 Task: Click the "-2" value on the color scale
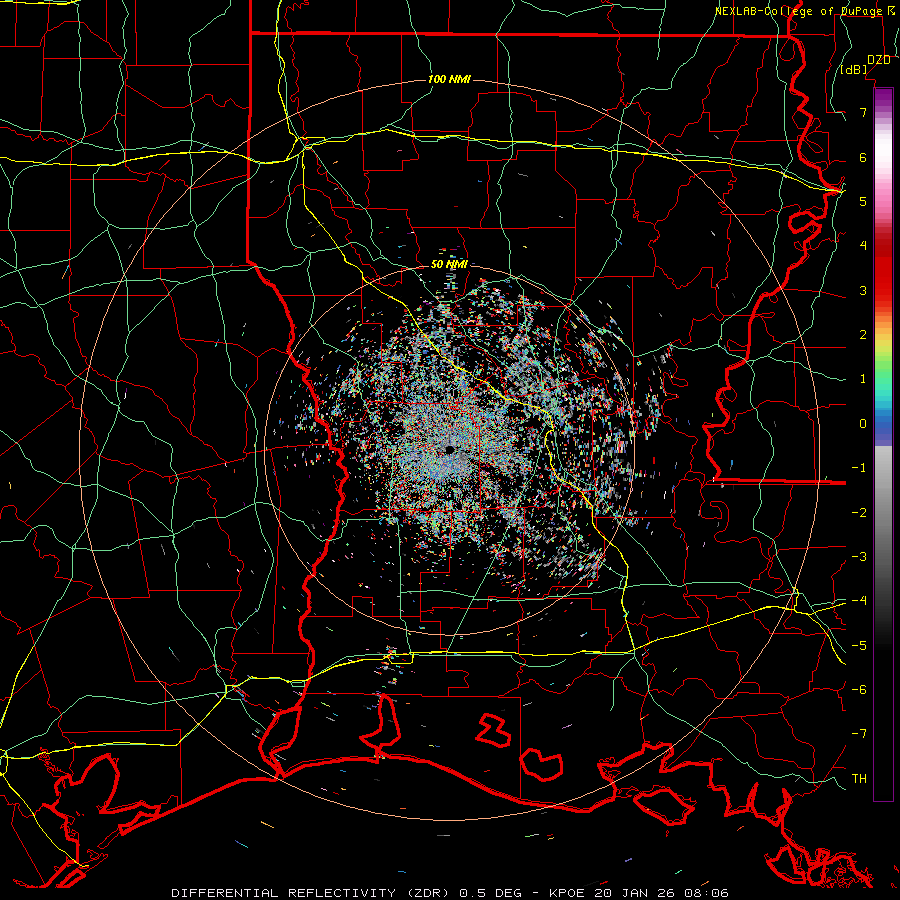click(859, 513)
